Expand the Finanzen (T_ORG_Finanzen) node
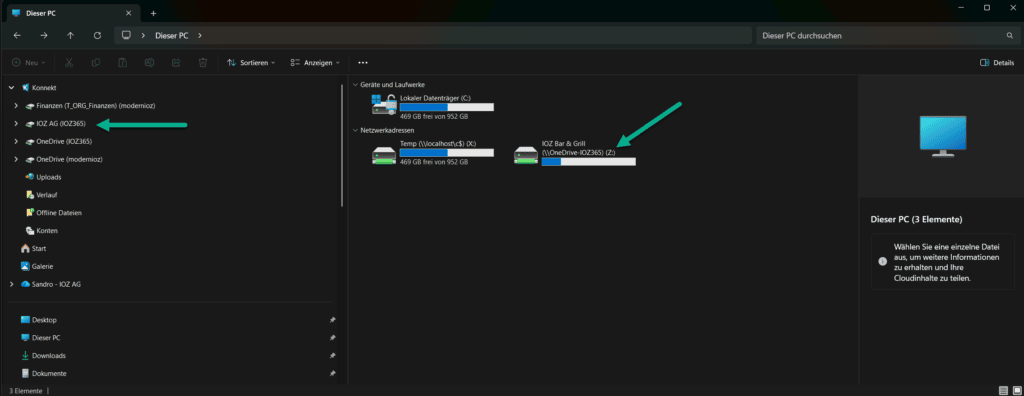Image resolution: width=1024 pixels, height=396 pixels. click(16, 105)
